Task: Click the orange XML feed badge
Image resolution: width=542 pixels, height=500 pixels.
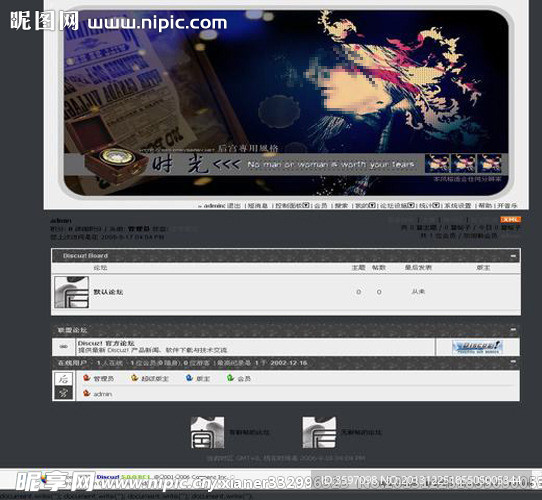Action: [511, 220]
